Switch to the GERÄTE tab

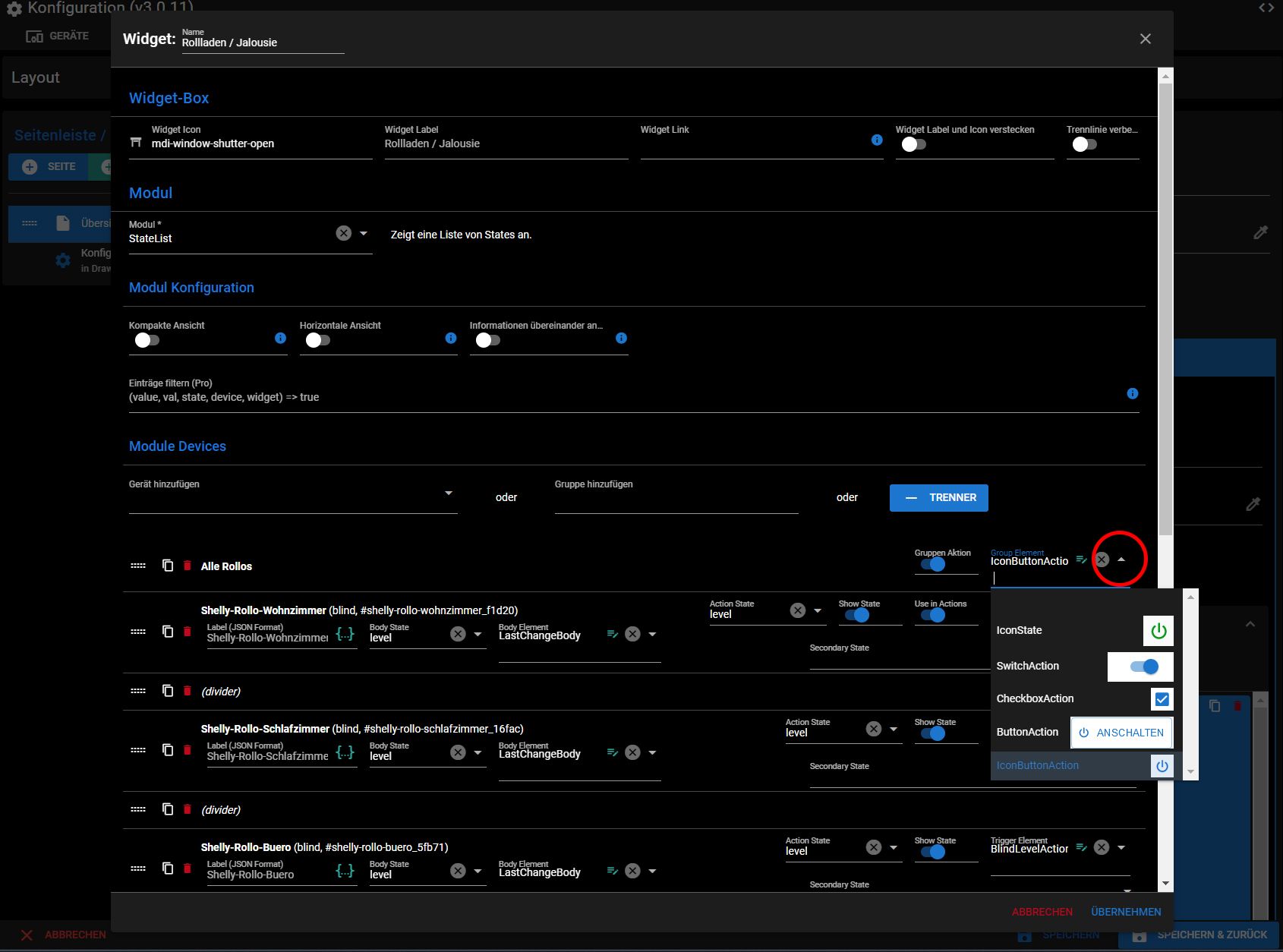(58, 36)
